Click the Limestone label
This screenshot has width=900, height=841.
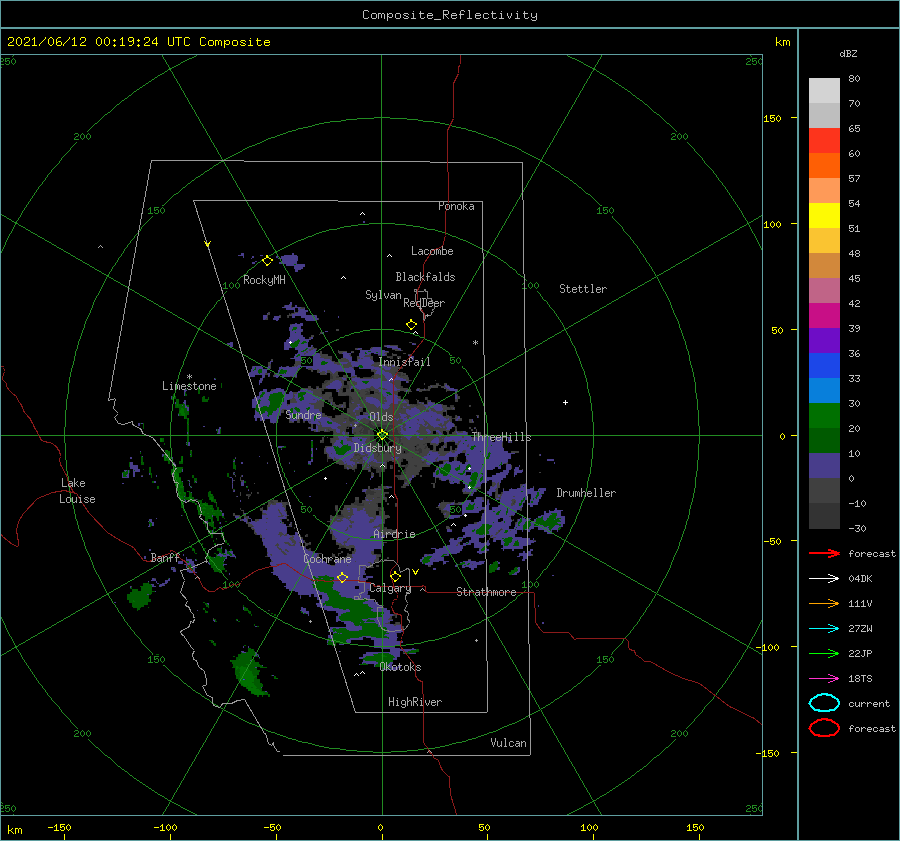click(x=189, y=386)
